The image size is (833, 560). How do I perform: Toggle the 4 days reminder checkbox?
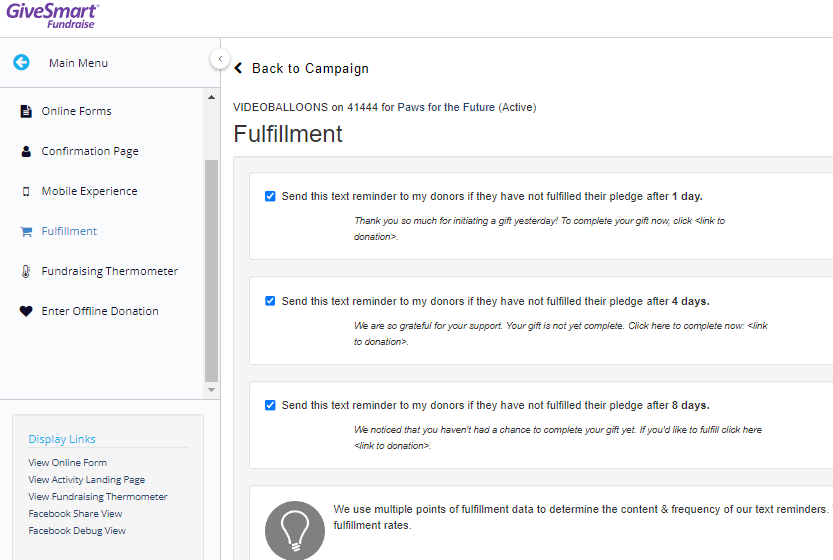coord(270,301)
